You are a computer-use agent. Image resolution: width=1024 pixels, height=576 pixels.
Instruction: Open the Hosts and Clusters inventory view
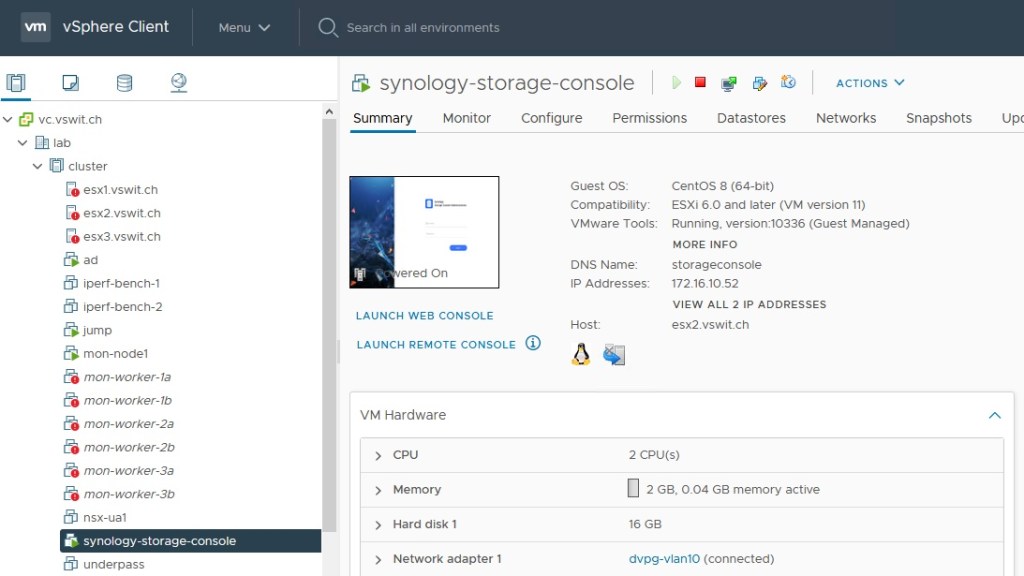pos(16,83)
